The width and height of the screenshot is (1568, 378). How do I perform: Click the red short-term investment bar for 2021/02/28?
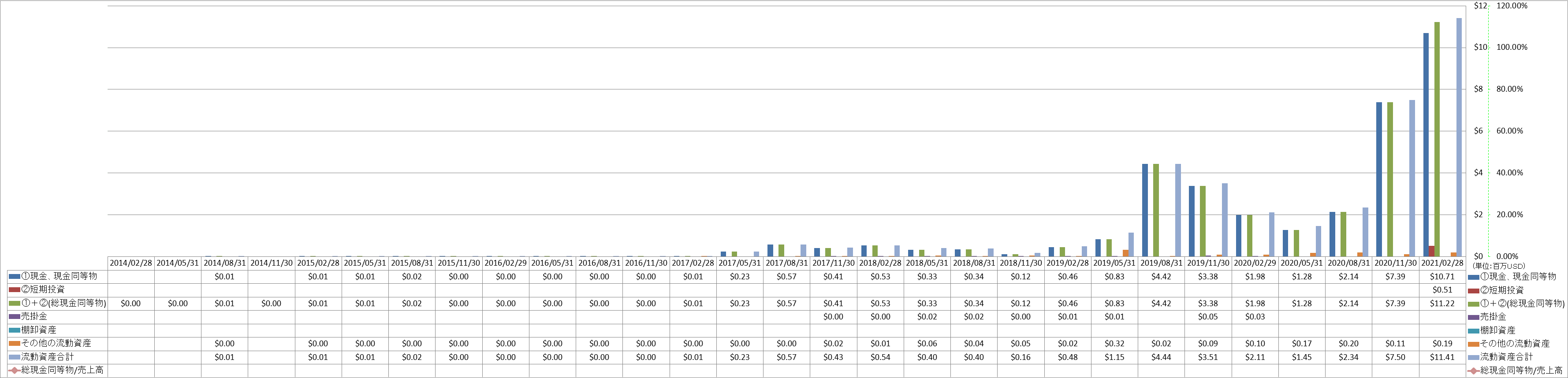point(1432,251)
